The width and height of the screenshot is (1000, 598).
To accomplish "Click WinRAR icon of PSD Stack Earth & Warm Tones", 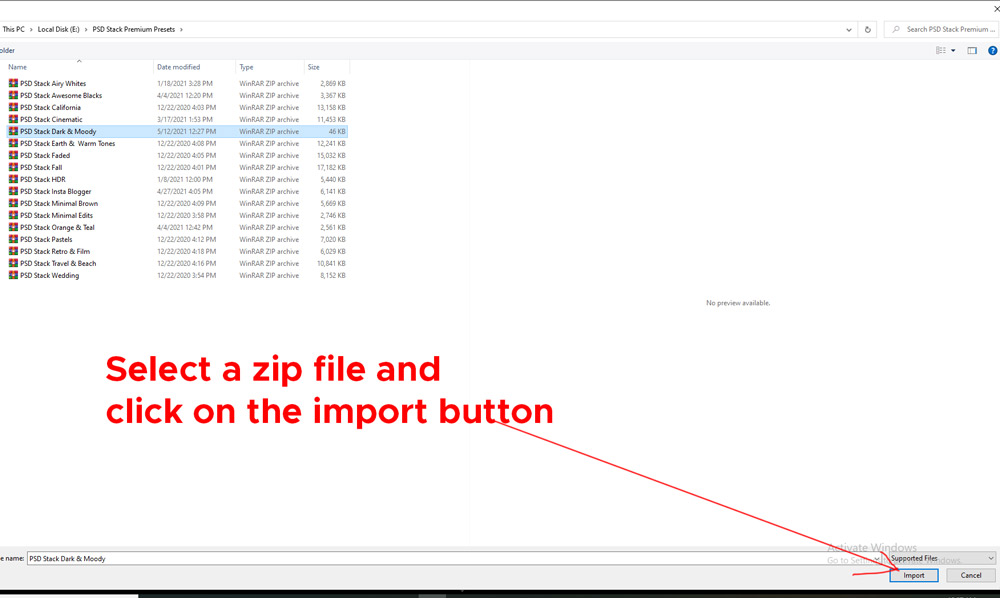I will 13,143.
